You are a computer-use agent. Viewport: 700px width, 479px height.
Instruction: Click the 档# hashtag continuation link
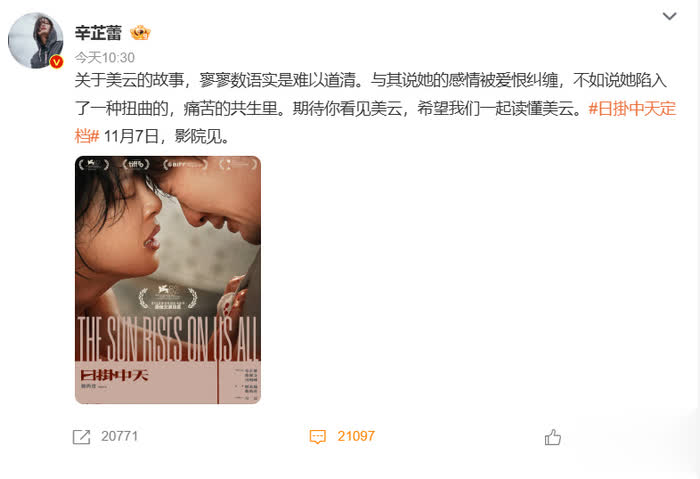click(87, 136)
